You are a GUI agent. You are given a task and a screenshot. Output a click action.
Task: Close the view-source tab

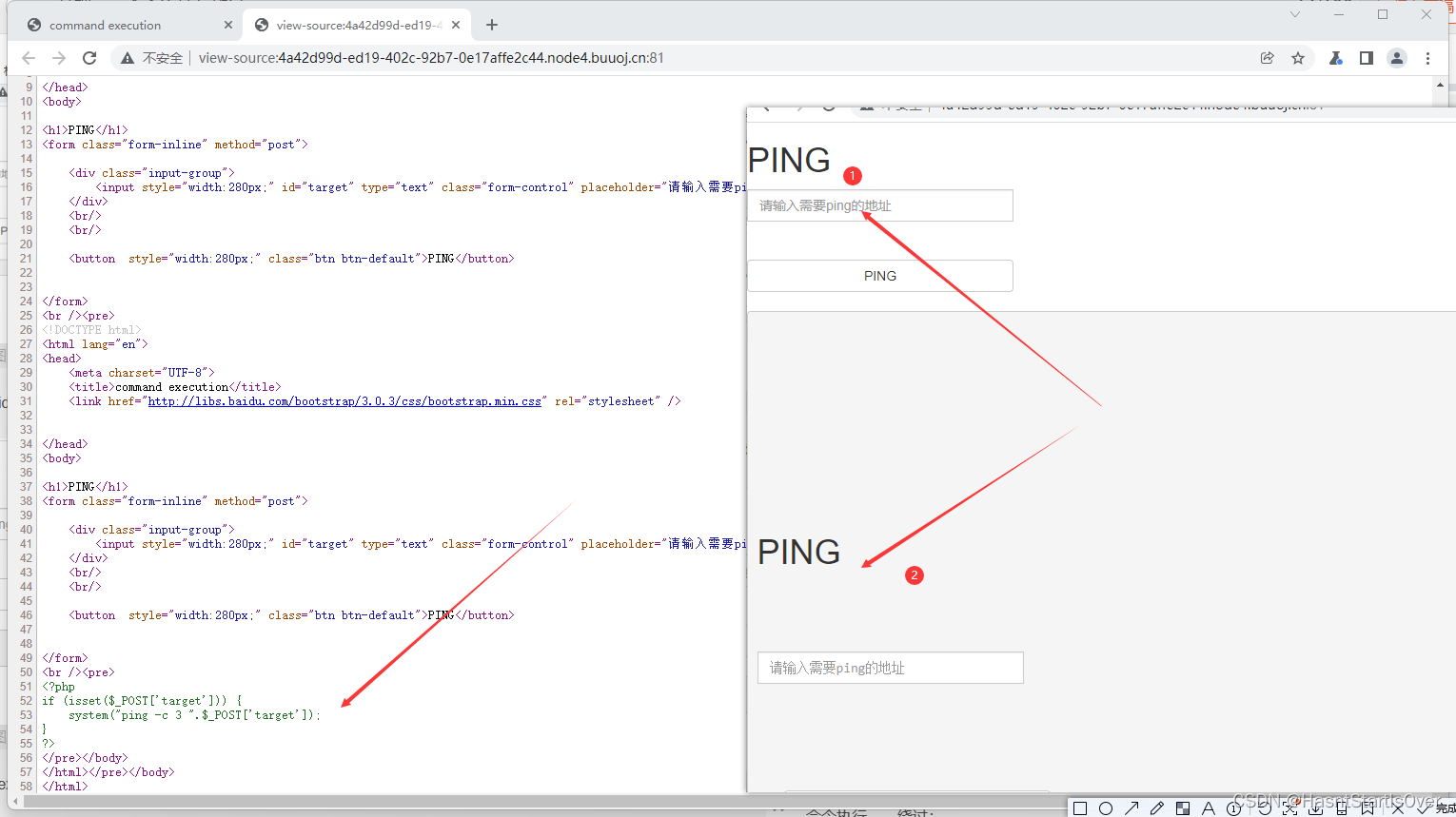(457, 25)
